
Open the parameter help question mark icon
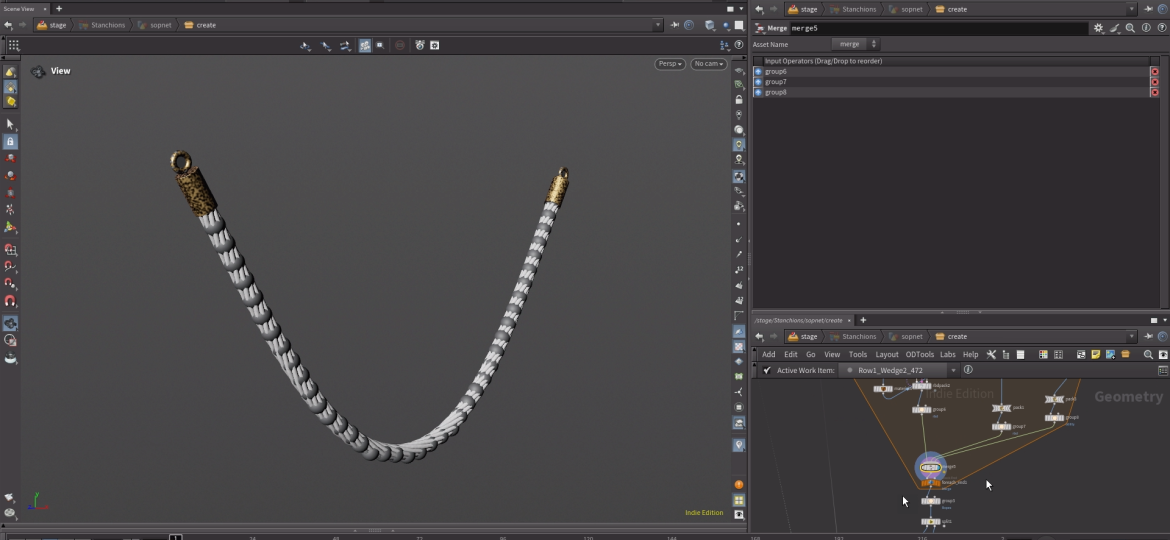(1160, 29)
